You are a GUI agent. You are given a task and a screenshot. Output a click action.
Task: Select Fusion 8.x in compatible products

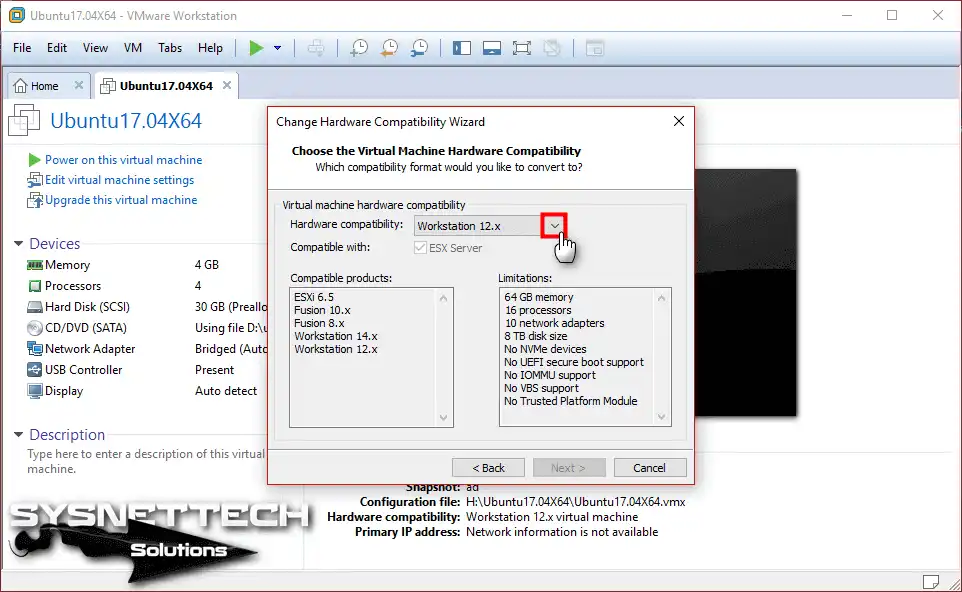[x=319, y=323]
